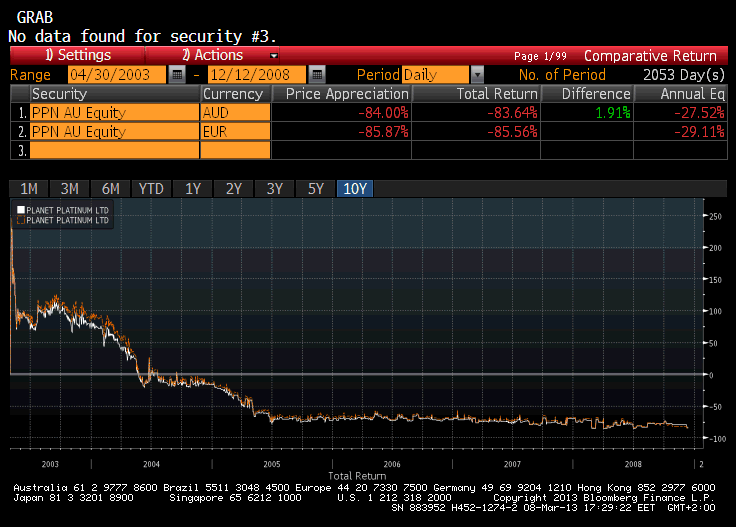The width and height of the screenshot is (736, 527).
Task: Select the YTD time range tab
Action: pos(151,189)
